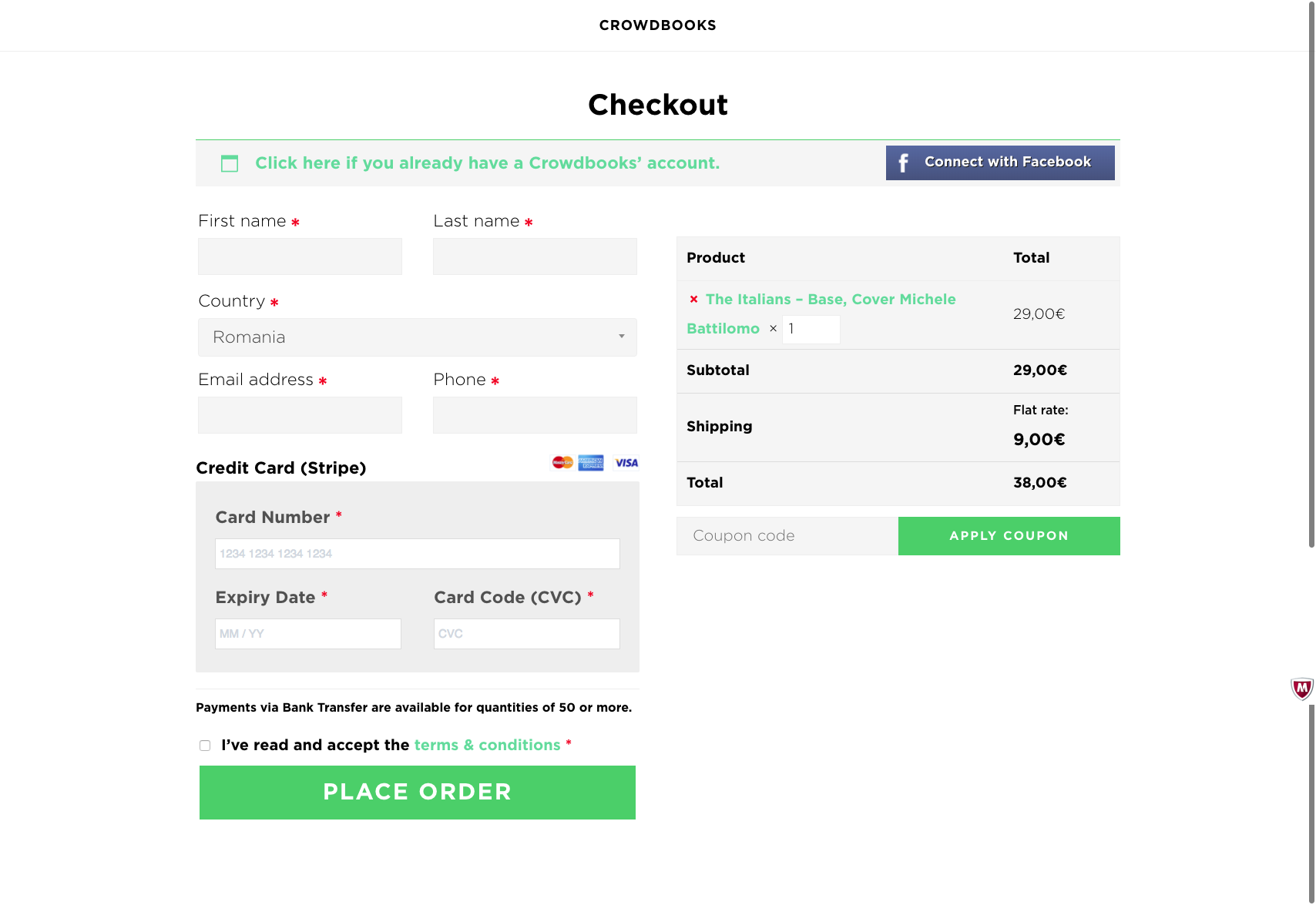Click the Visa card icon
Viewport: 1316px width, 905px height.
pos(626,463)
